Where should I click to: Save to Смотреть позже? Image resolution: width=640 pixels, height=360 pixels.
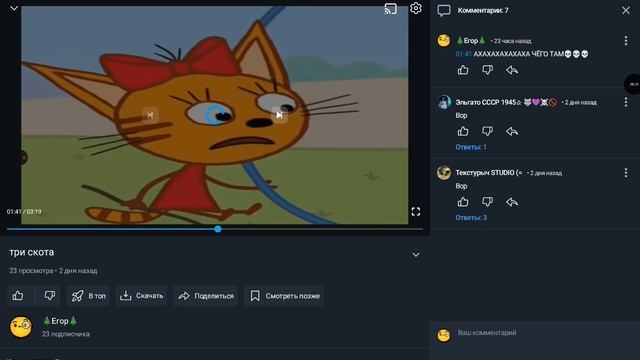pos(284,296)
